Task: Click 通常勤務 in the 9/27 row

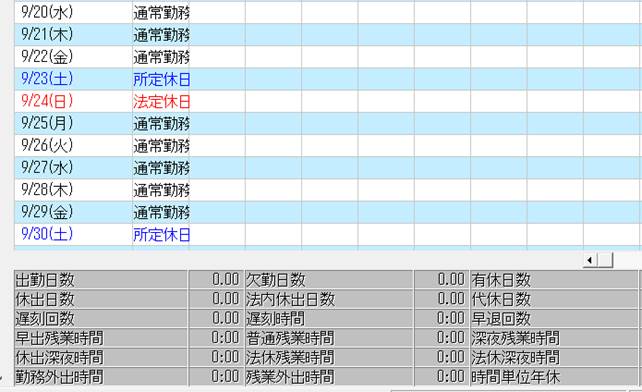Action: tap(161, 168)
